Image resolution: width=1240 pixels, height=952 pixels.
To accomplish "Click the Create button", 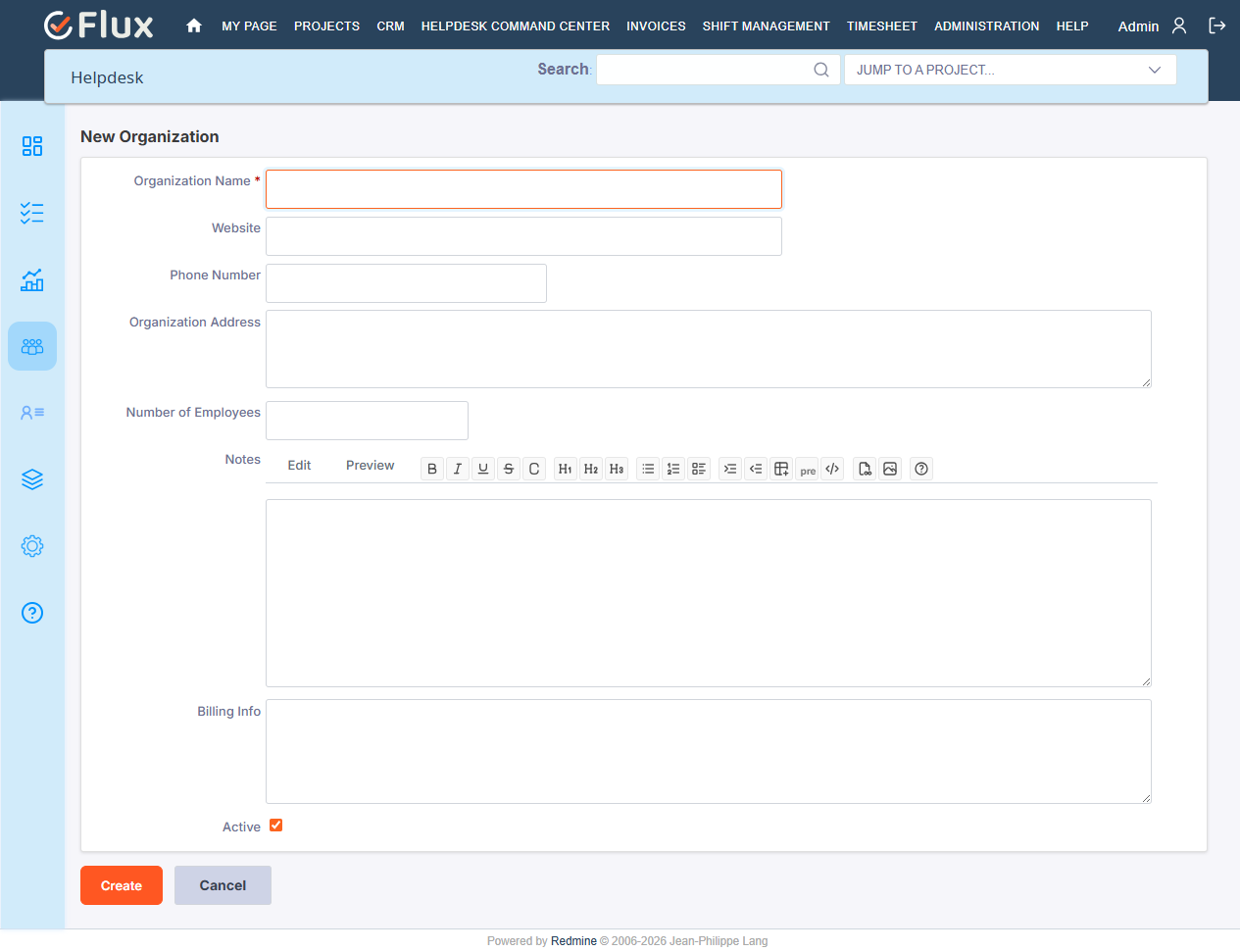I will [x=122, y=885].
